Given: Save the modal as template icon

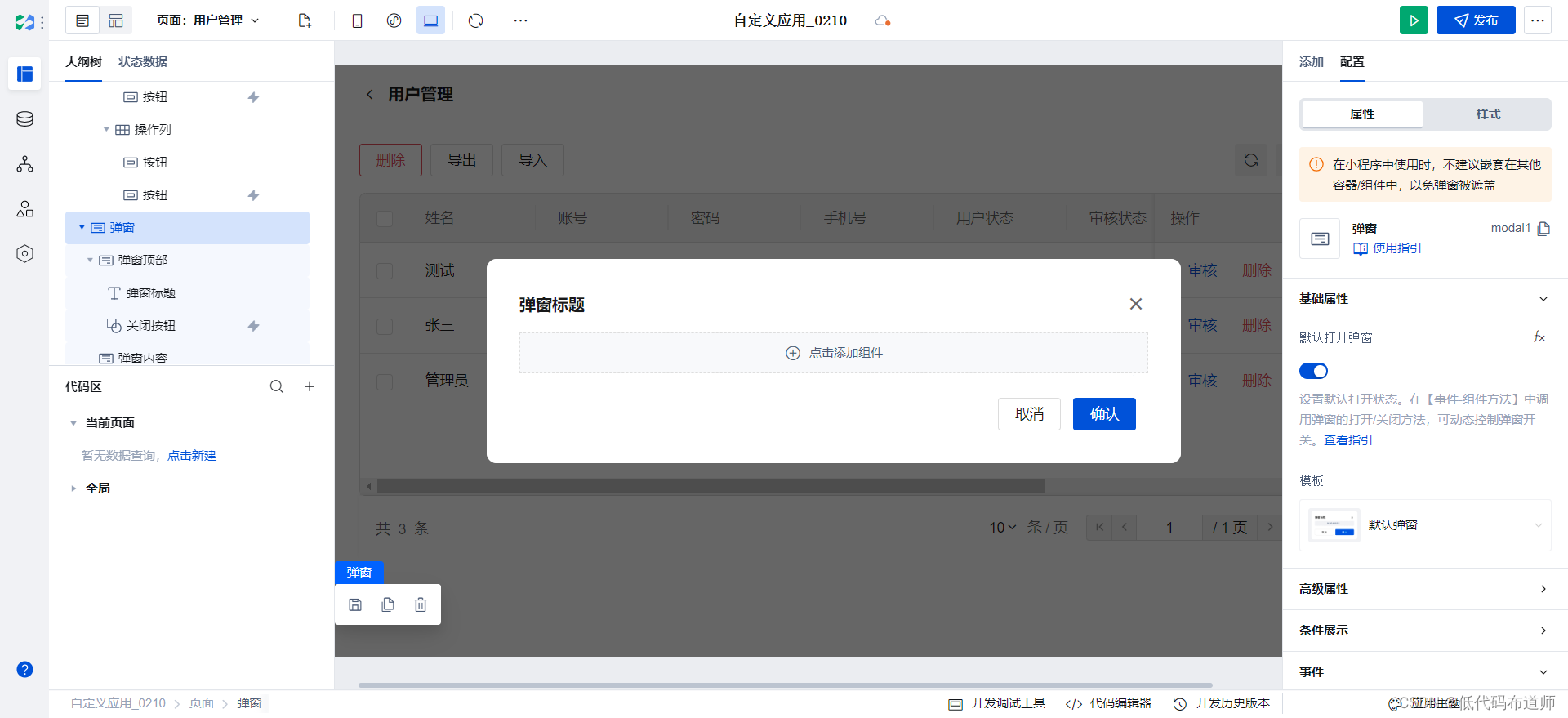Looking at the screenshot, I should coord(355,604).
